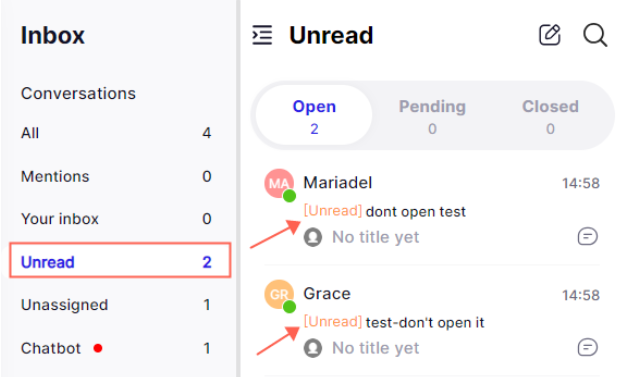Viewport: 623px width, 377px height.
Task: Open the Chatbot conversations list
Action: (116, 348)
